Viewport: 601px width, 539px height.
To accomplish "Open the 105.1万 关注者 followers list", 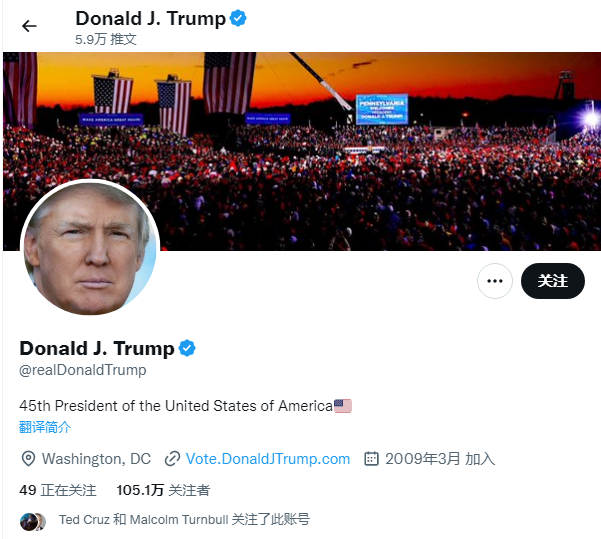I will [x=163, y=490].
